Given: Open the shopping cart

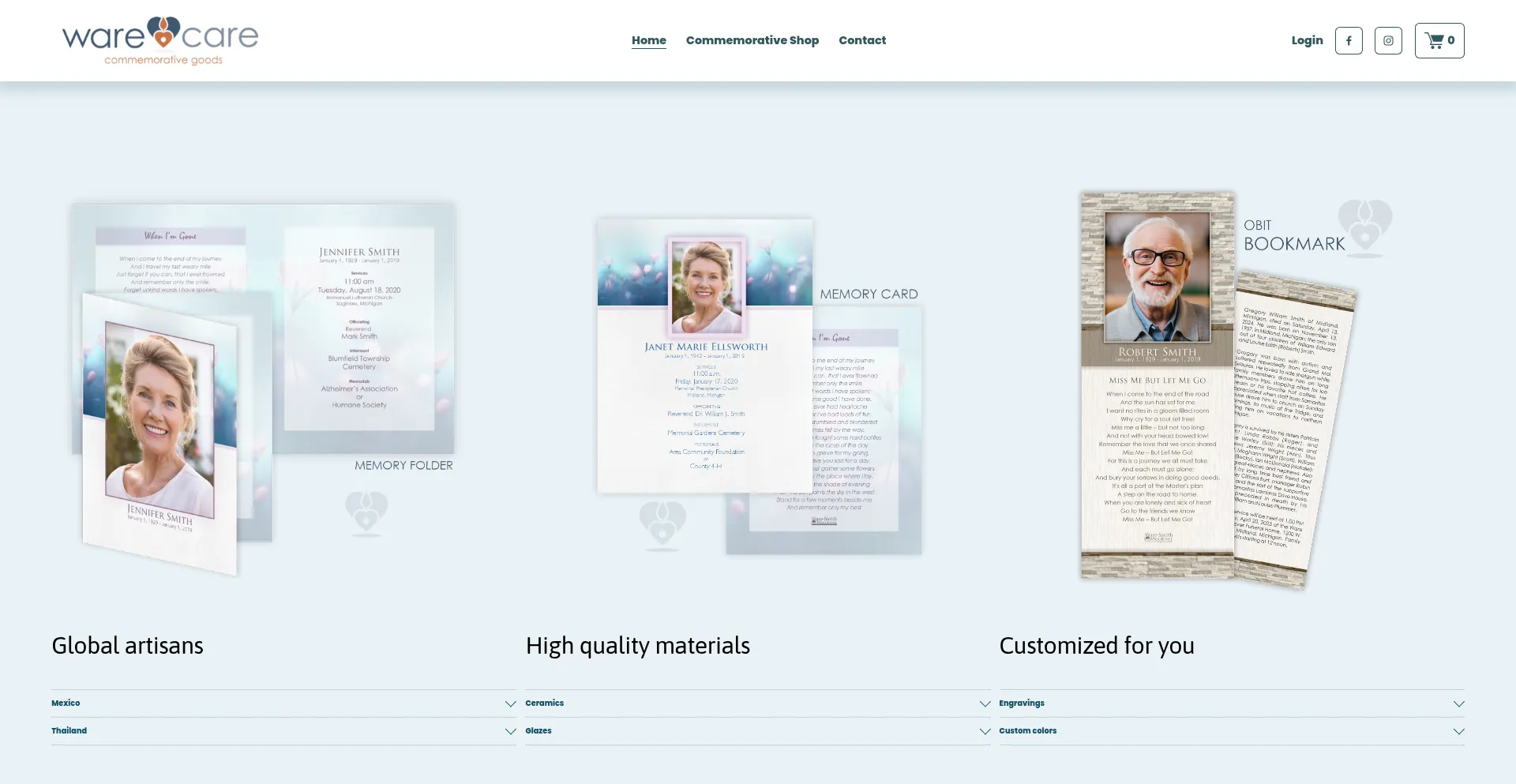Looking at the screenshot, I should 1439,40.
